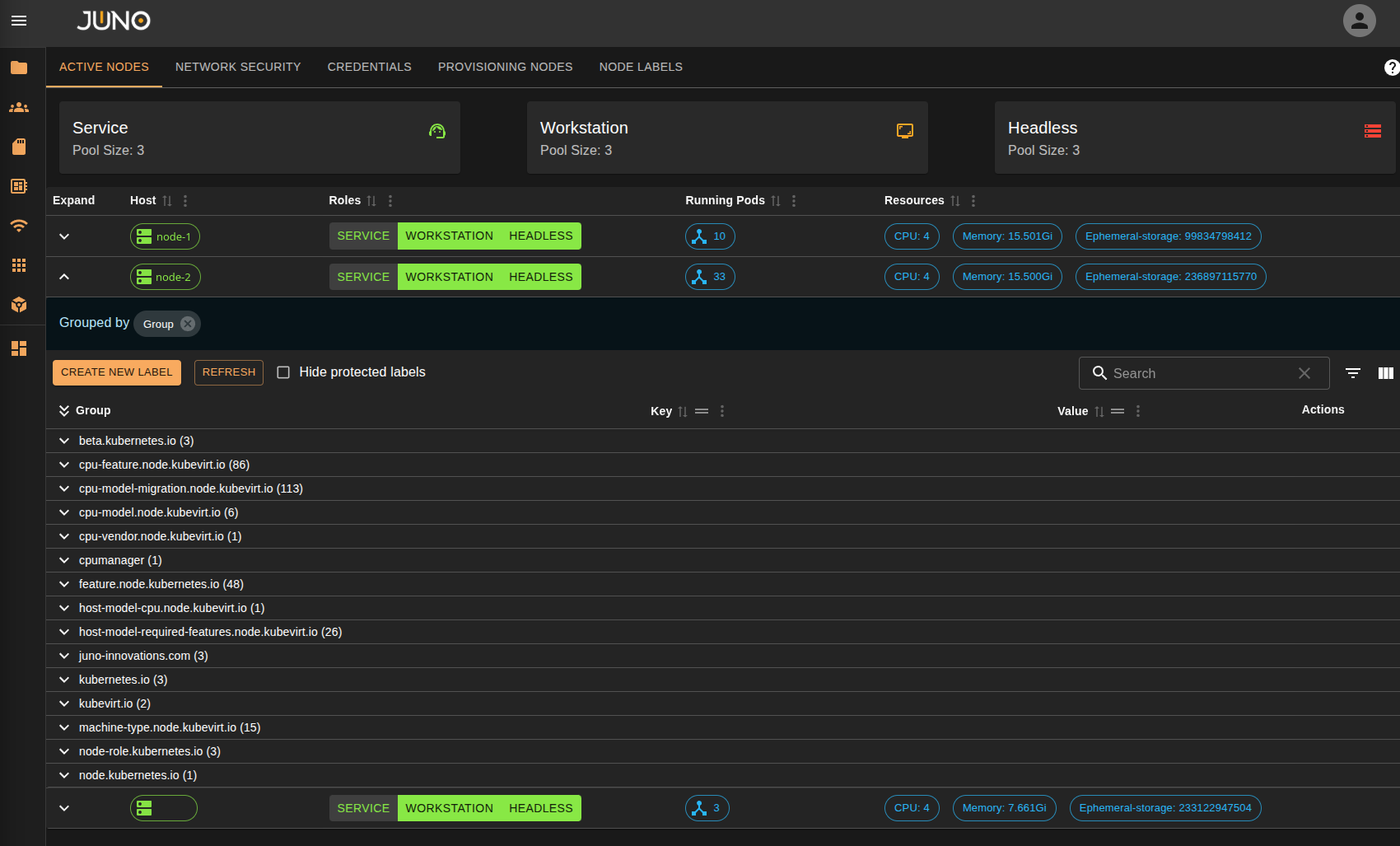Switch to the Network Security tab
The height and width of the screenshot is (846, 1400).
(x=238, y=67)
